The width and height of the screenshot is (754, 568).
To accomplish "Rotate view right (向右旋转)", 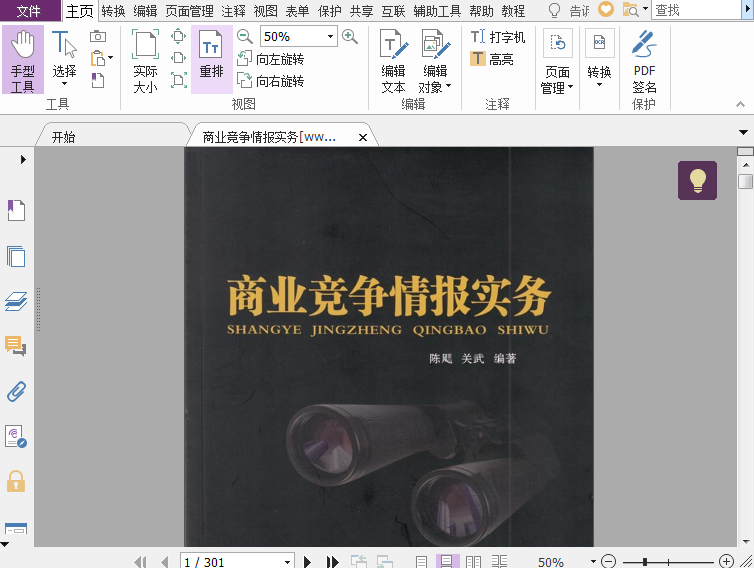I will (x=271, y=81).
